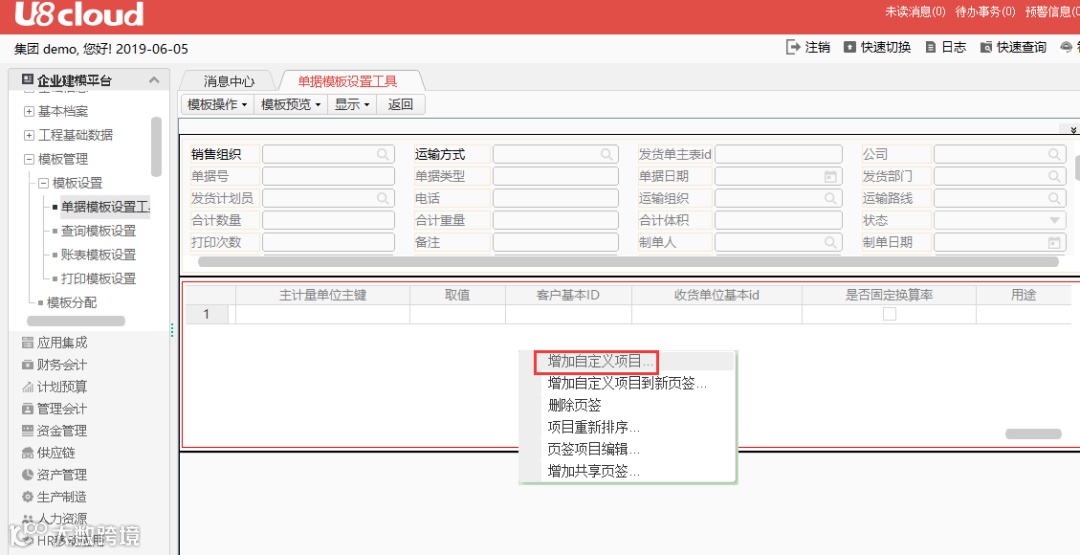Click the 资产管理 module icon
Image resolution: width=1080 pixels, height=555 pixels.
tap(28, 474)
